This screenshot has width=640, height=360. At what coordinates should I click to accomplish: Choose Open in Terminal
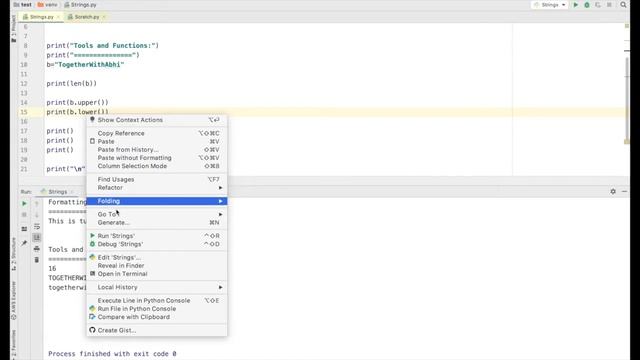[157, 274]
